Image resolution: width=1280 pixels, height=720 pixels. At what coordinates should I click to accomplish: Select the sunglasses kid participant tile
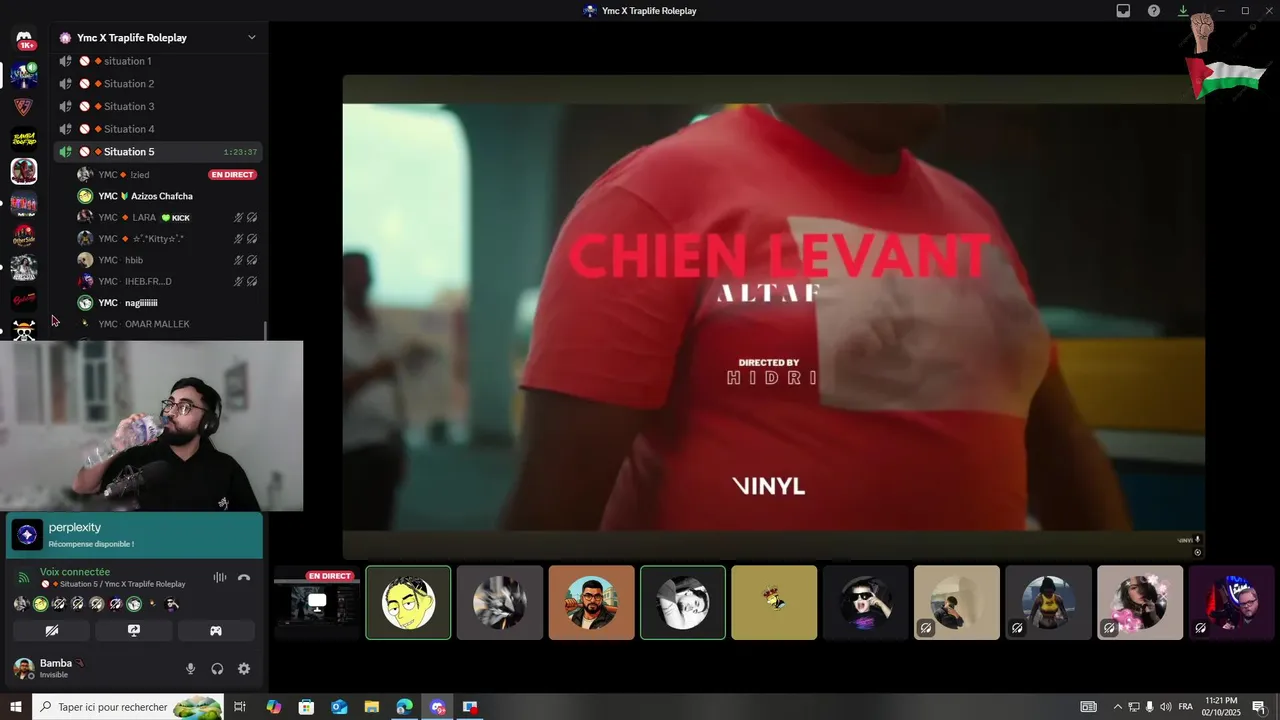point(866,603)
